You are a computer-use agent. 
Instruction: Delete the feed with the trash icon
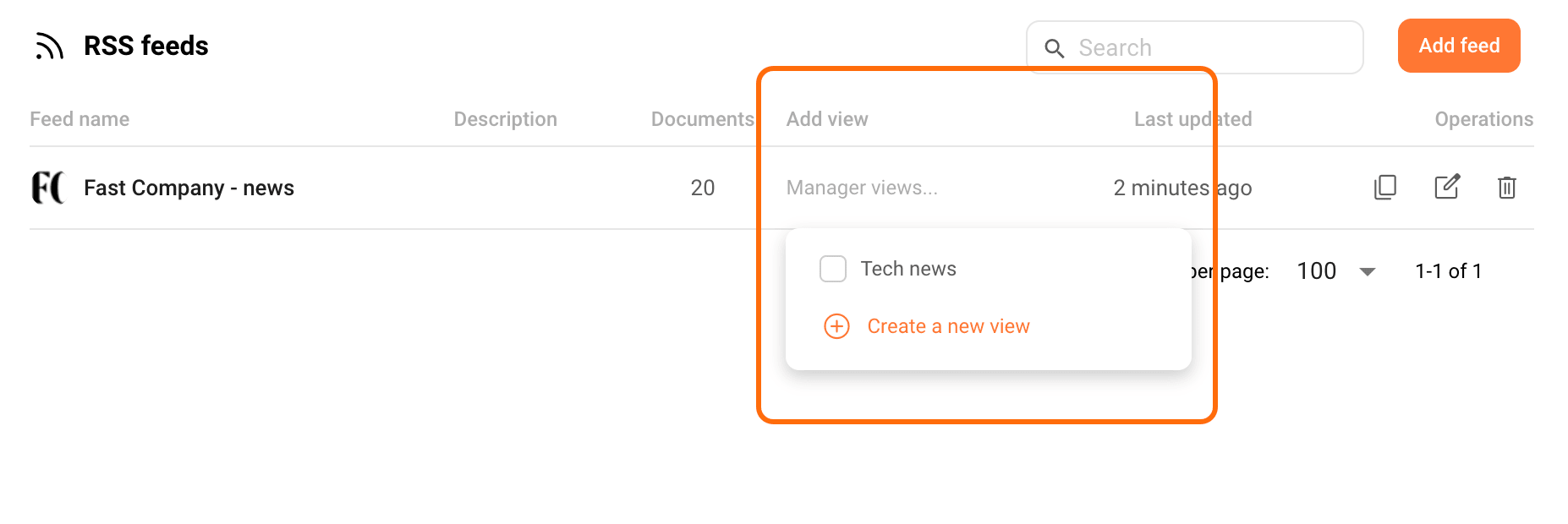click(x=1506, y=187)
